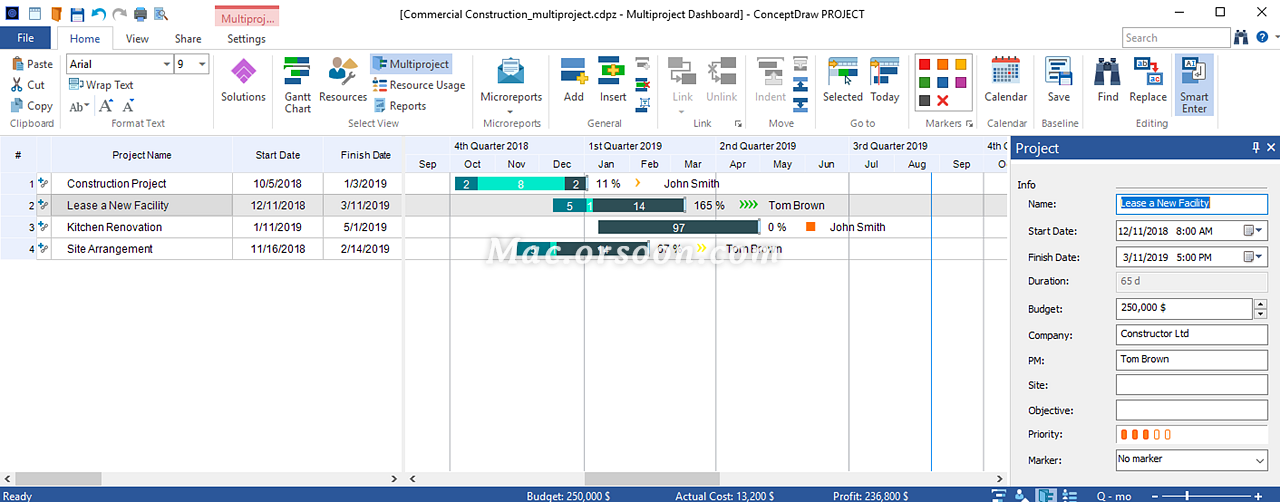Open the font size 9 dropdown

point(202,64)
